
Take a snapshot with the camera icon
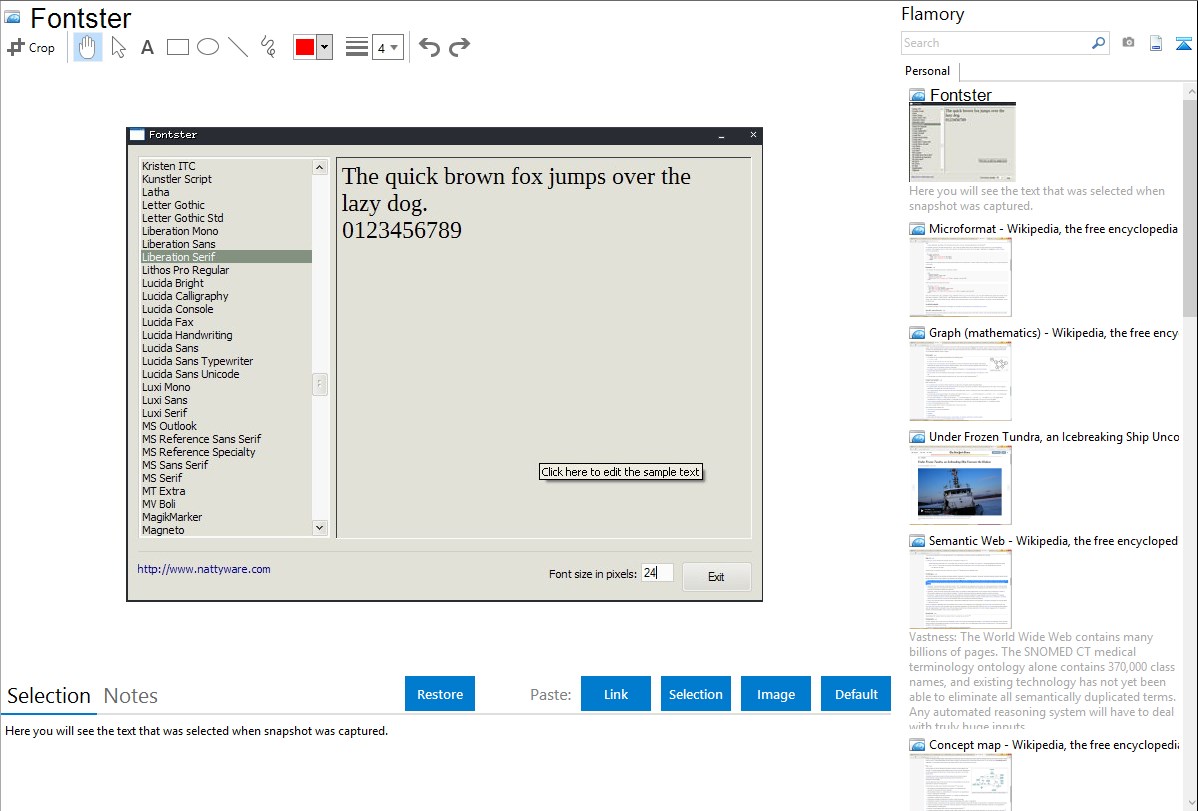(1128, 43)
